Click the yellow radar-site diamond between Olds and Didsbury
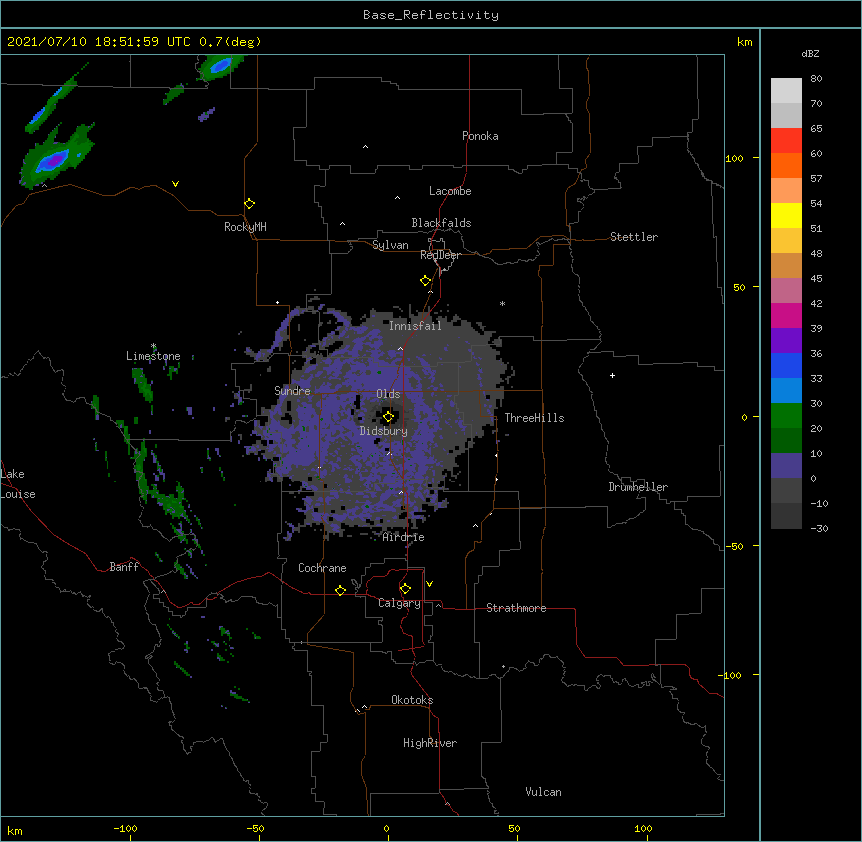 click(388, 417)
